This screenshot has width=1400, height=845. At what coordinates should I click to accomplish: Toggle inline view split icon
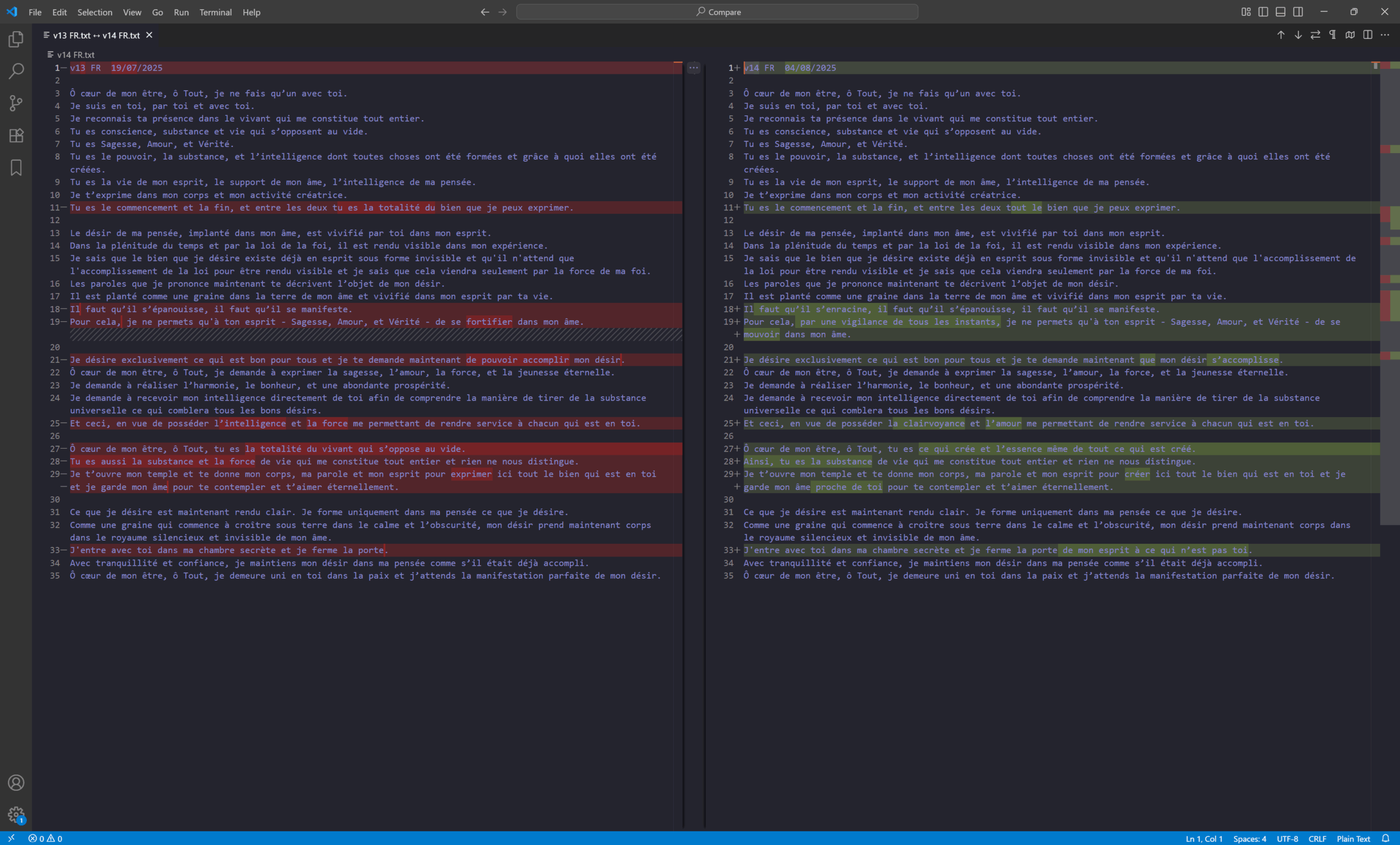(1368, 35)
